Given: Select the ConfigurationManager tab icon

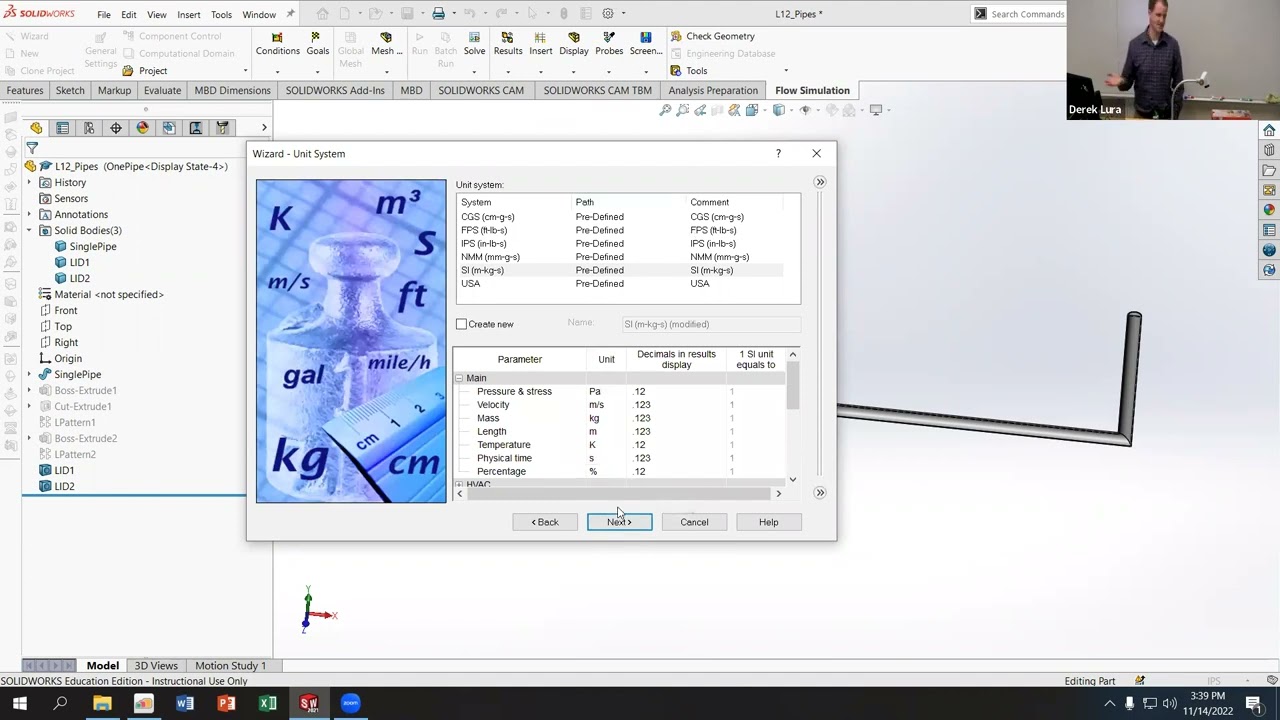Looking at the screenshot, I should (89, 128).
